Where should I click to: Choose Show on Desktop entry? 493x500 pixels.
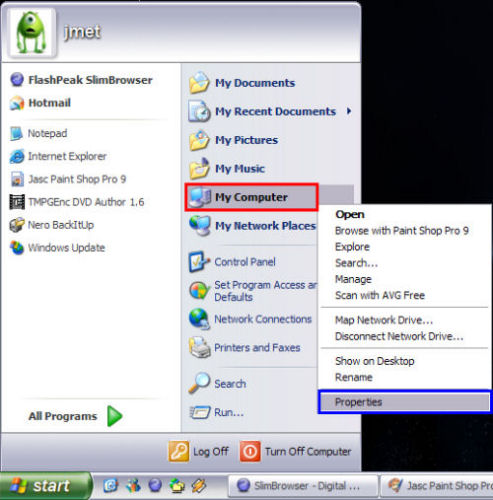point(375,361)
